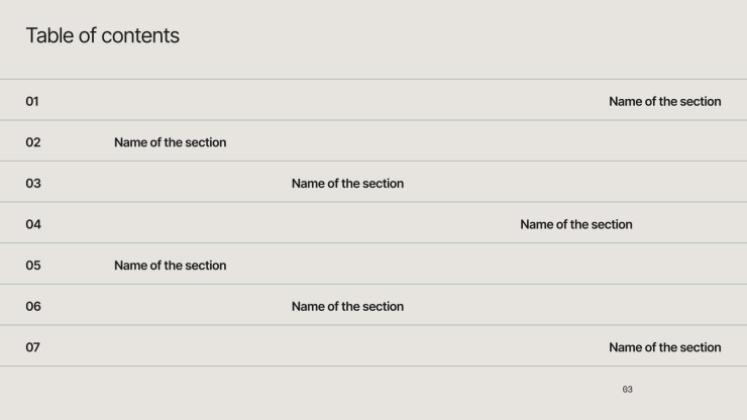Select the number 06 label
Viewport: 747px width, 420px height.
point(33,306)
